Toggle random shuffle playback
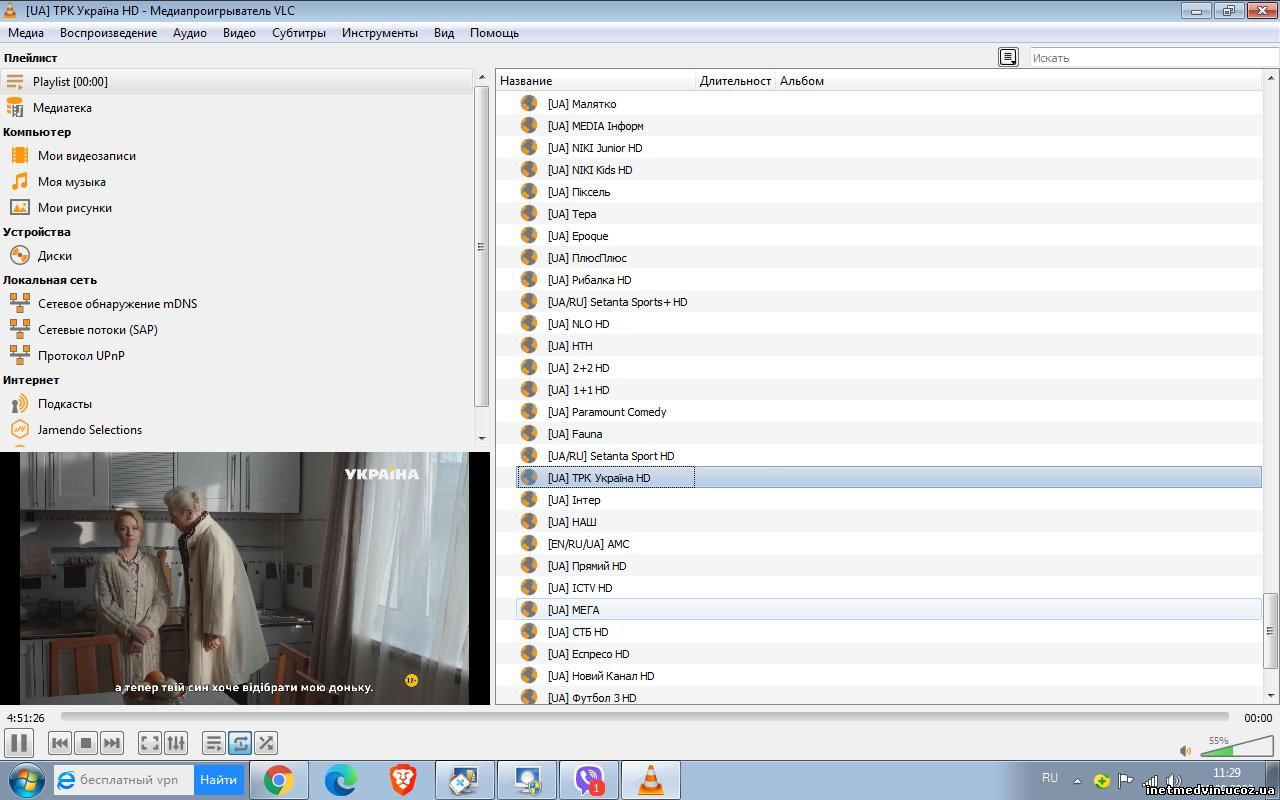1280x800 pixels. 266,743
